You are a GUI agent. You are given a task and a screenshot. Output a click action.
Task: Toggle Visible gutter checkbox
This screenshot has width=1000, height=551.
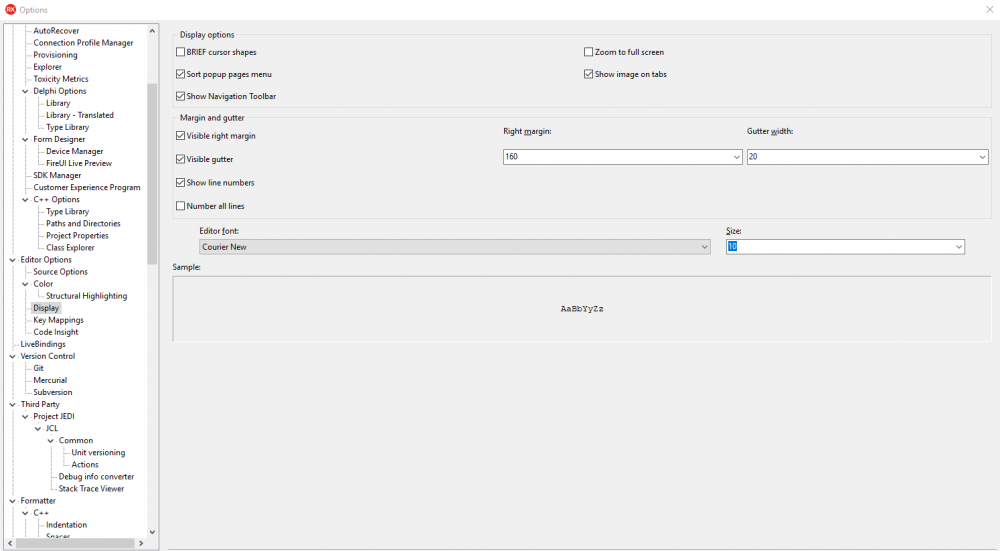180,159
